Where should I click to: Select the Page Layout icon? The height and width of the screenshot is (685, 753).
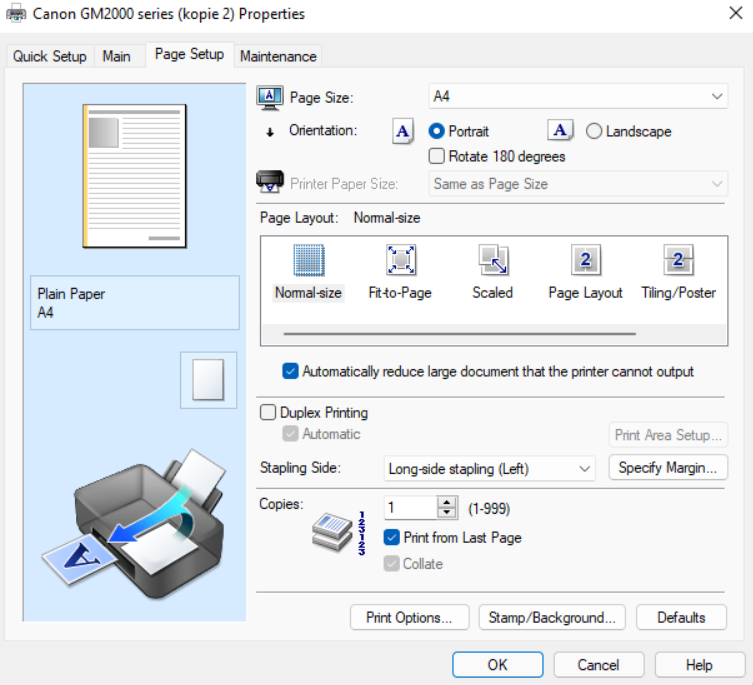[585, 260]
